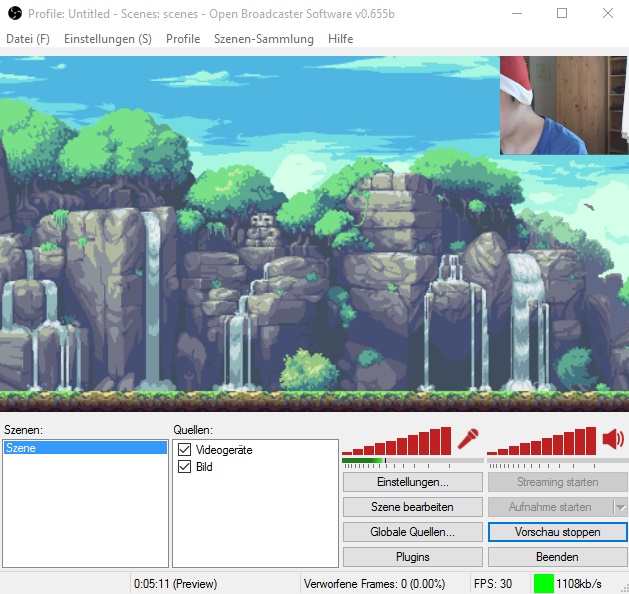The width and height of the screenshot is (629, 594).
Task: Click the 1108kb/s bitrate text
Action: [x=579, y=584]
